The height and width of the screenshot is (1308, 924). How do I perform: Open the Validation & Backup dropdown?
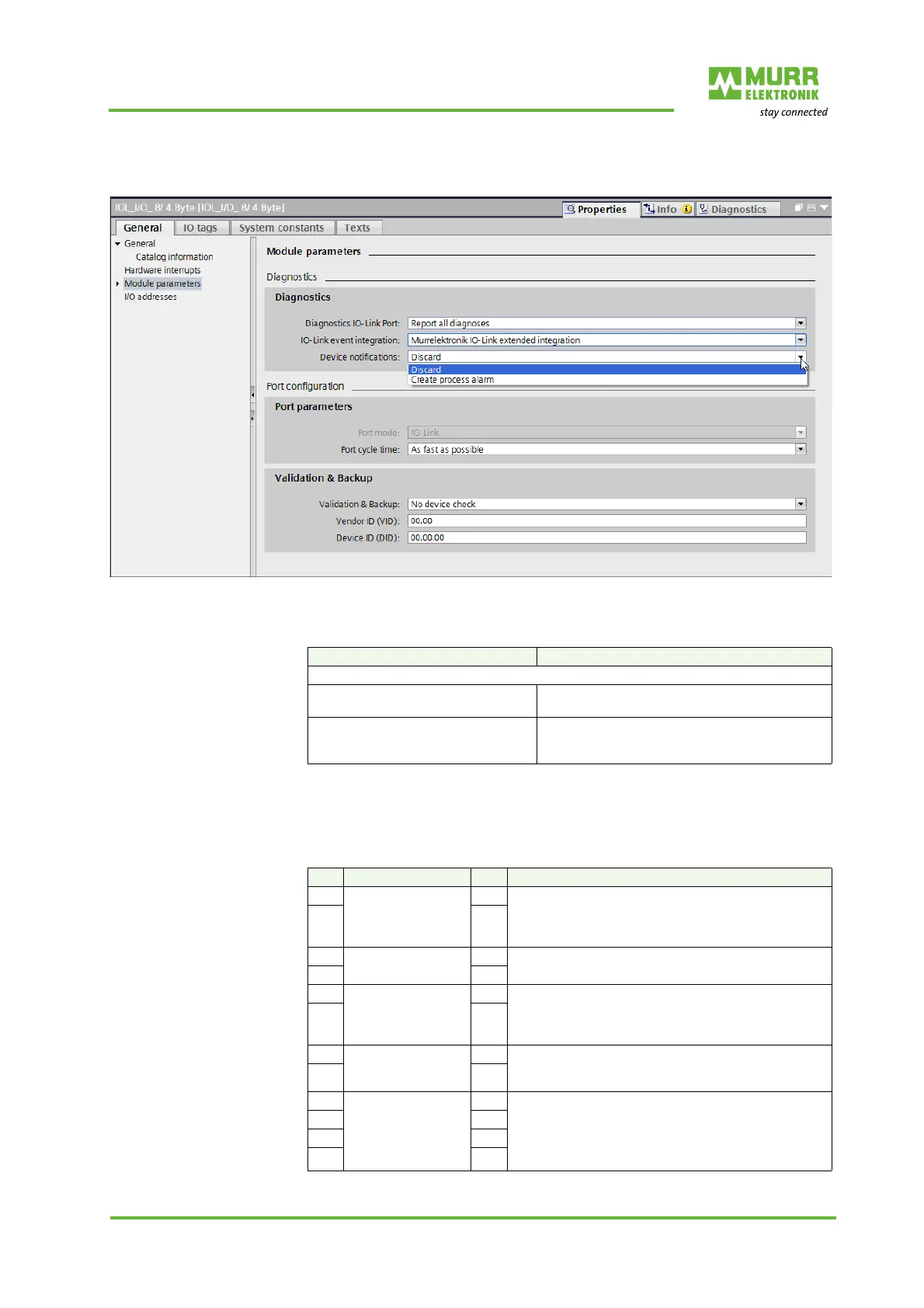pyautogui.click(x=606, y=504)
